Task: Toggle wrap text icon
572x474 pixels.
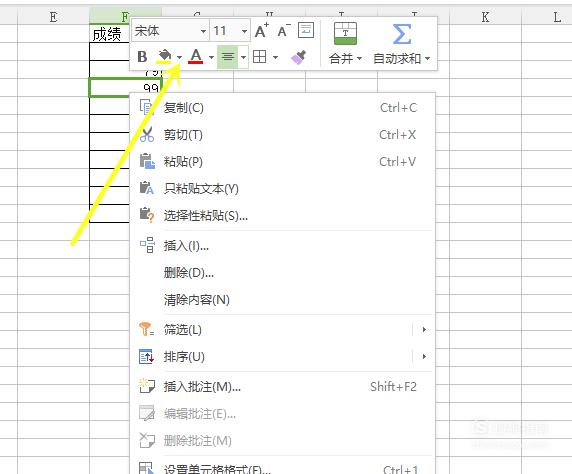Action: [306, 30]
